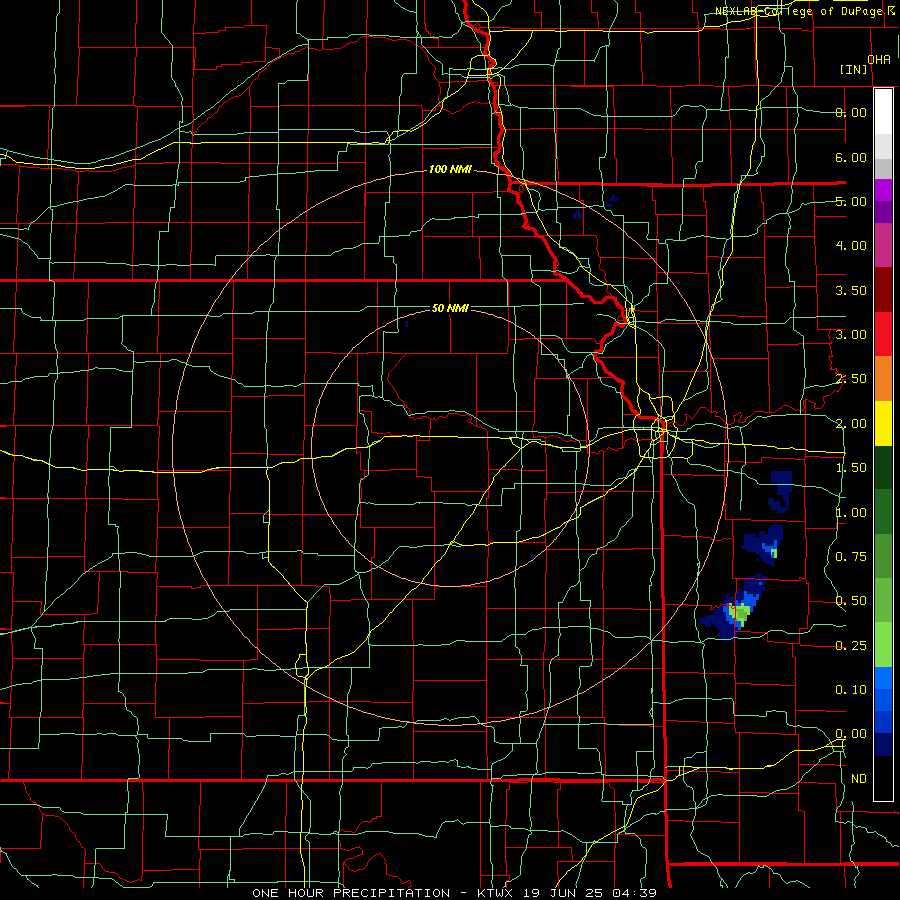900x900 pixels.
Task: Click the 0.10 legend value
Action: [x=851, y=690]
